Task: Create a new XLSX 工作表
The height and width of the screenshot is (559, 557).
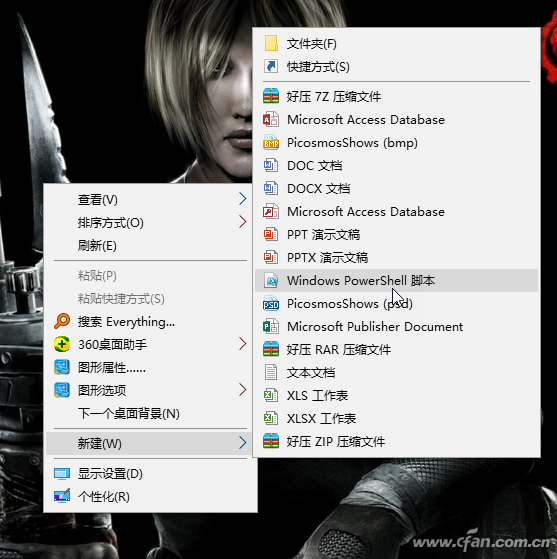Action: pyautogui.click(x=397, y=418)
